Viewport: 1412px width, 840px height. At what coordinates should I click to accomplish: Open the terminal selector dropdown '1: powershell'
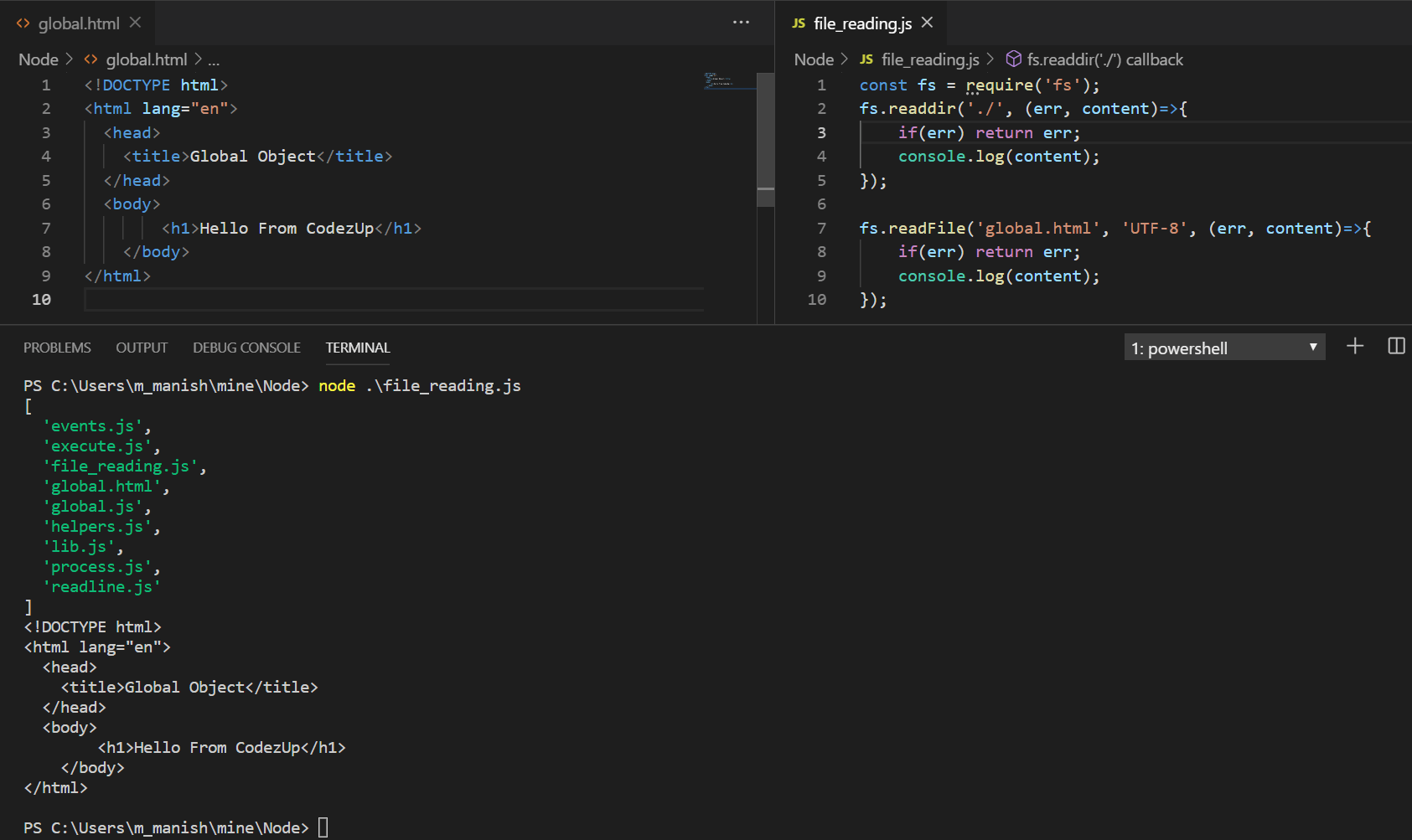tap(1224, 348)
